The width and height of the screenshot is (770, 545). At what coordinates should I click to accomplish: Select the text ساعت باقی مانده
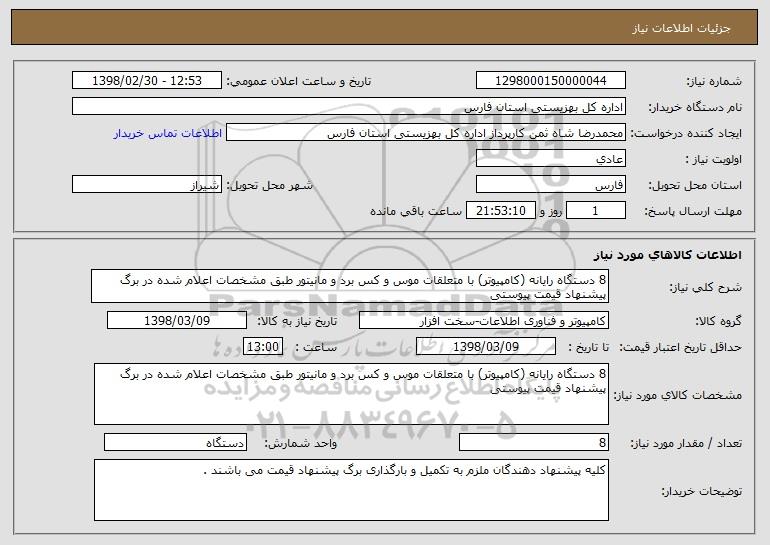[x=416, y=211]
